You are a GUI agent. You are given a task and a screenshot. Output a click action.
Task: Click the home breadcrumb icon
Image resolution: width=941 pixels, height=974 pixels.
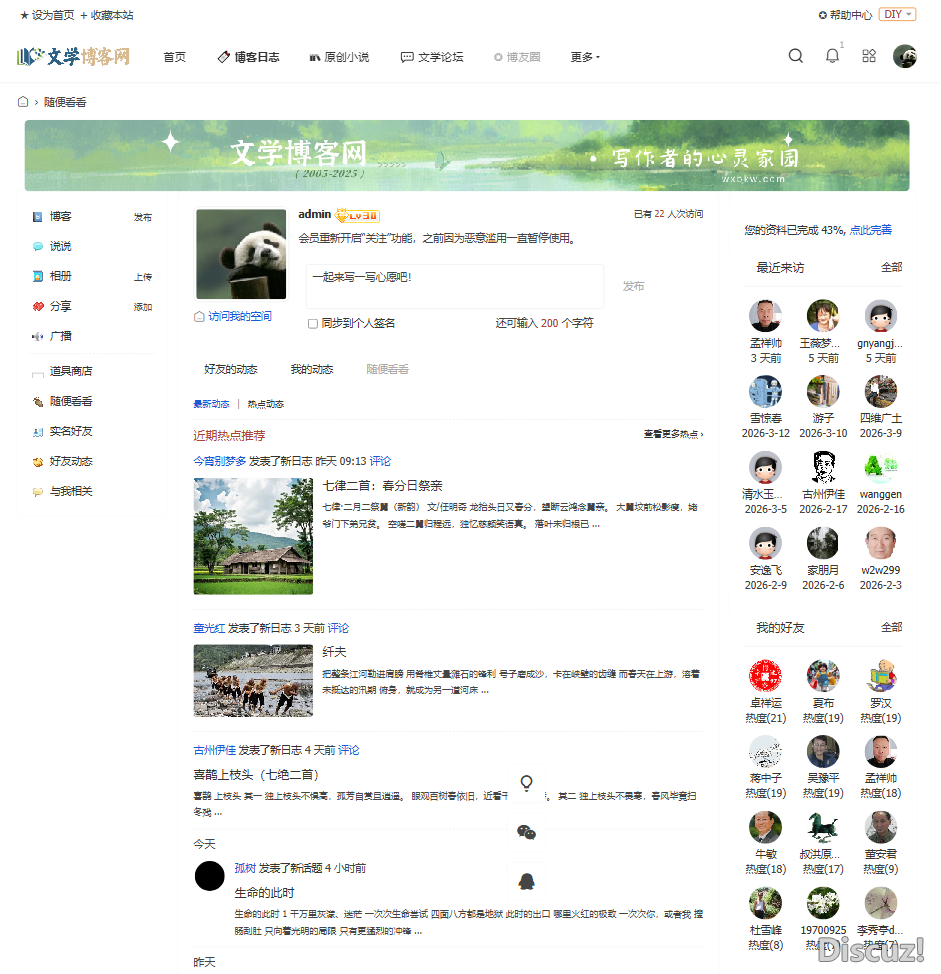tap(23, 101)
